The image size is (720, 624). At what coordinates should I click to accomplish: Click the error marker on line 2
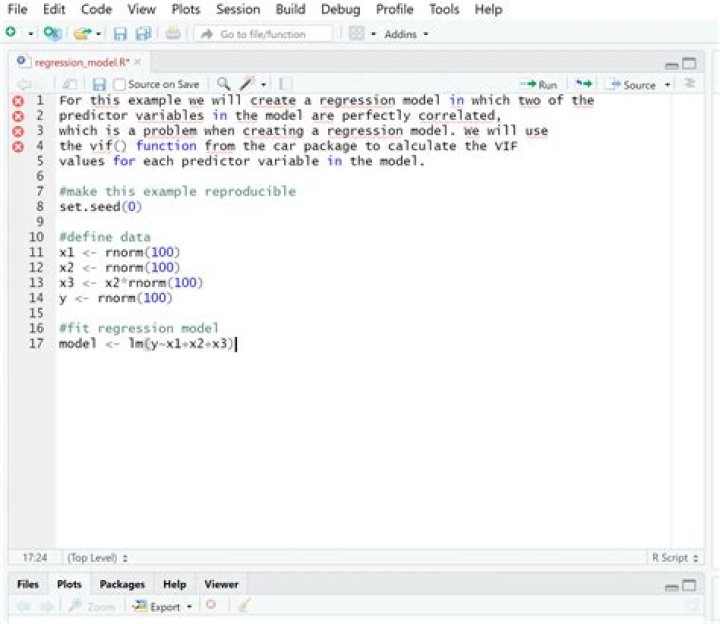[18, 116]
